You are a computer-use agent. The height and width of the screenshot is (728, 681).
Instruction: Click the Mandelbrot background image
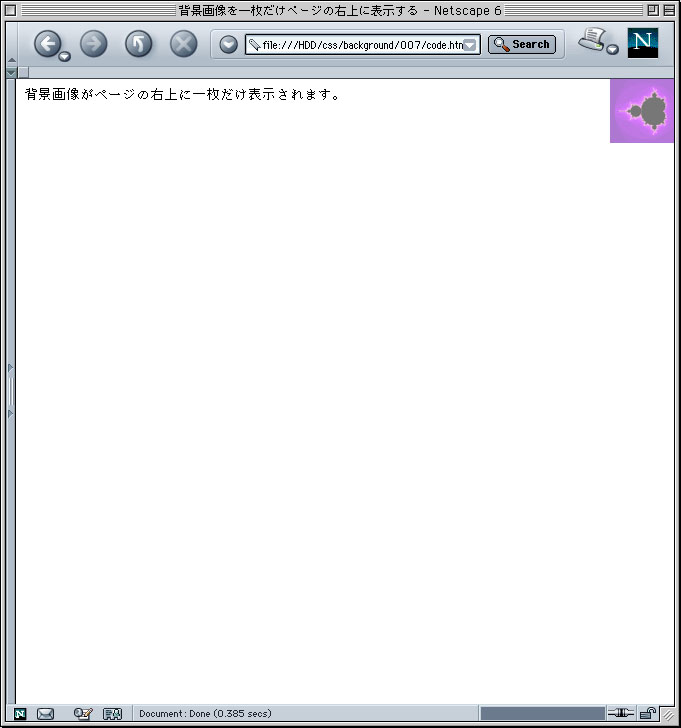click(x=642, y=111)
